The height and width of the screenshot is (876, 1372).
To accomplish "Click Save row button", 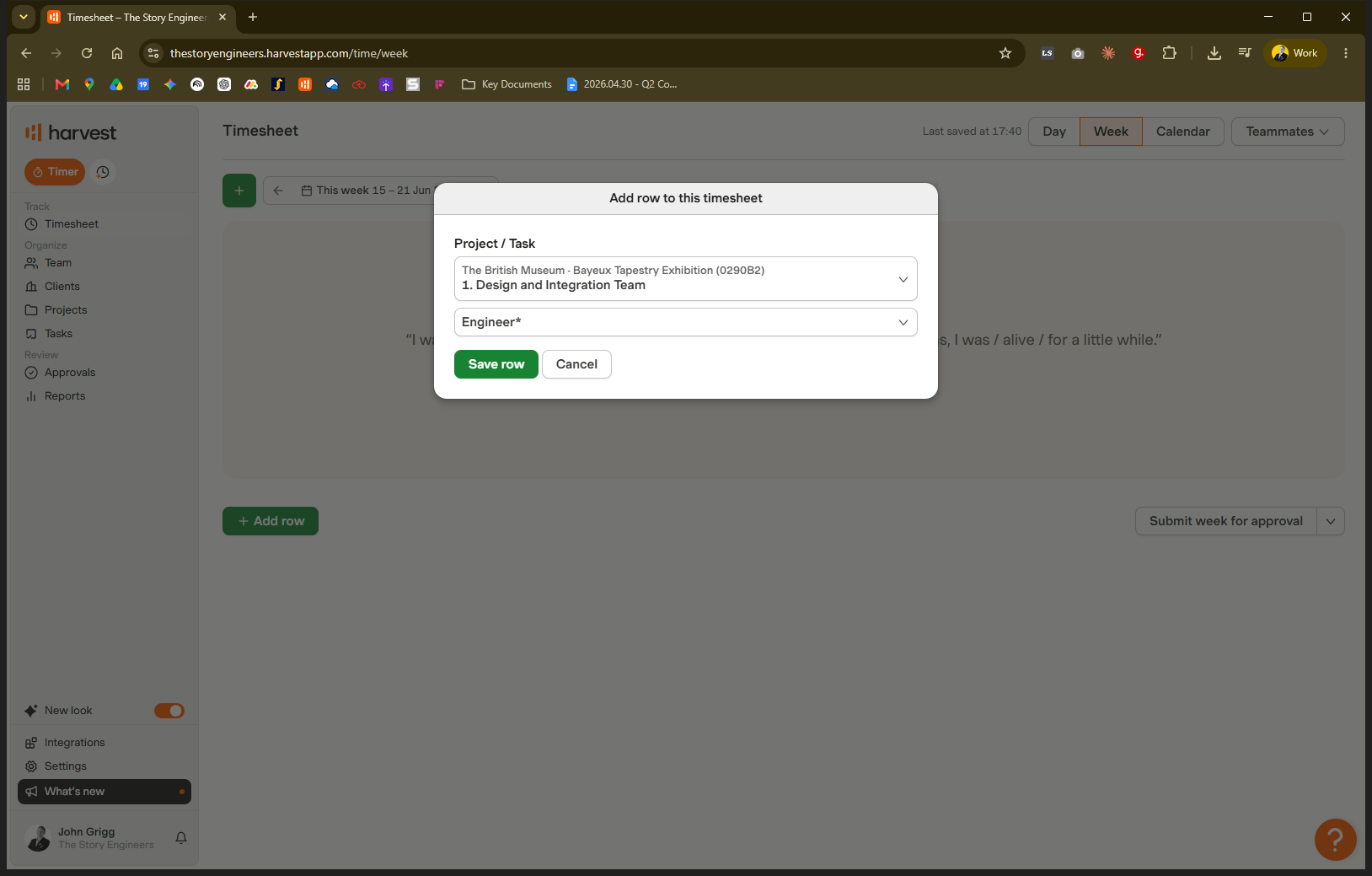I will click(496, 364).
